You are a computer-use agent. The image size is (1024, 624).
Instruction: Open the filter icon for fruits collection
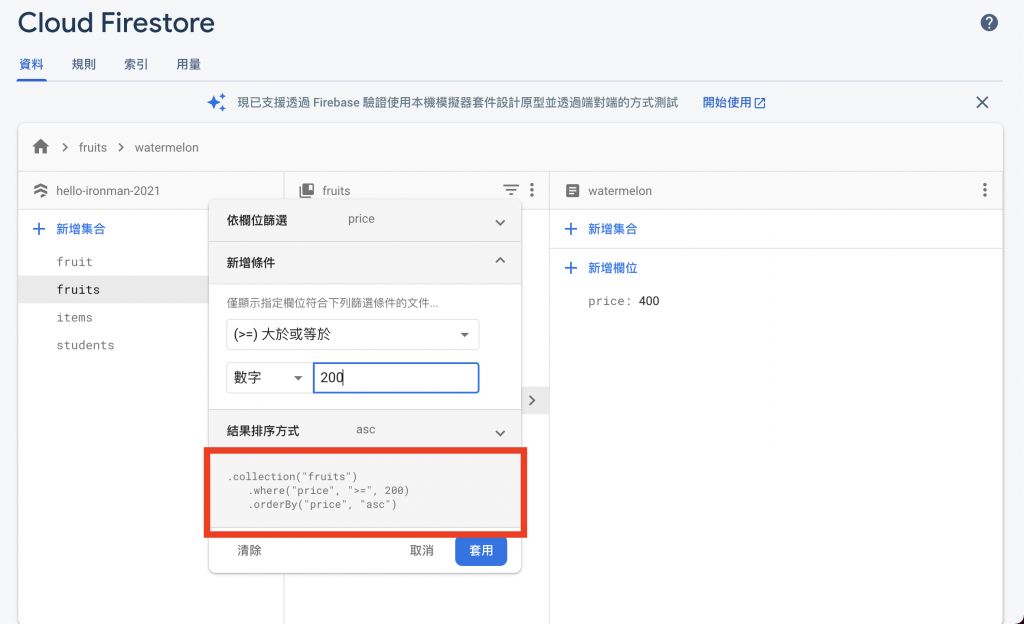511,190
